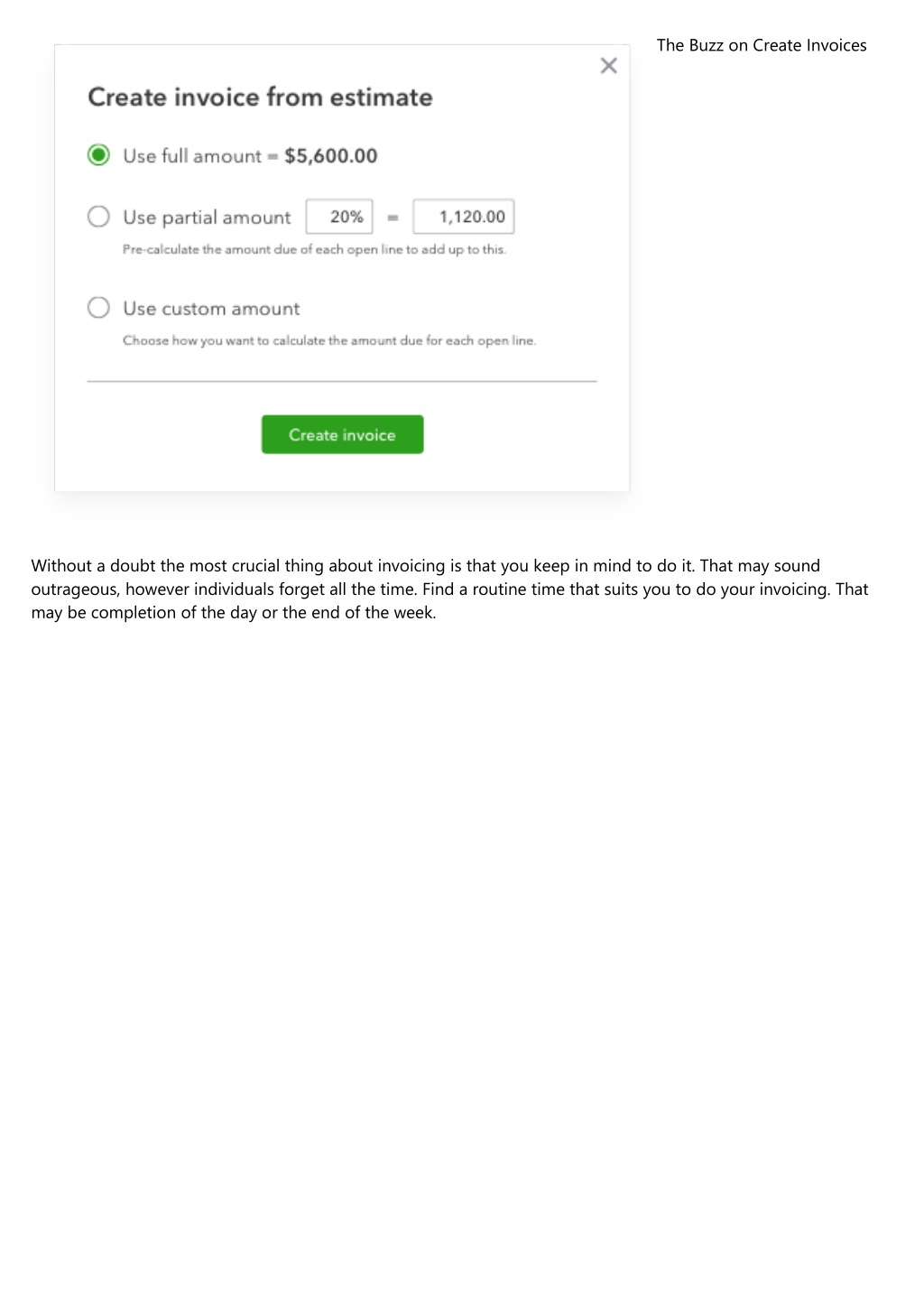924x1308 pixels.
Task: Close the Create invoice from estimate dialog
Action: 609,65
